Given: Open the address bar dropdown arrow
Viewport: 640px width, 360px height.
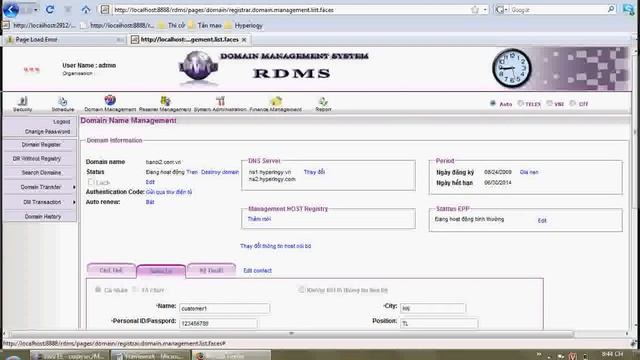Looking at the screenshot, I should (x=485, y=10).
